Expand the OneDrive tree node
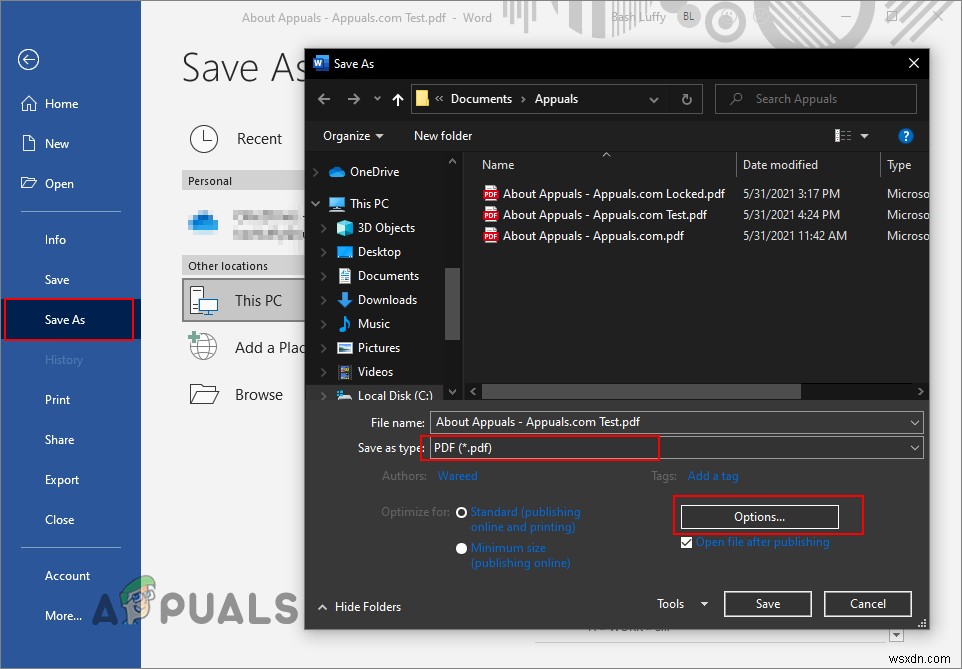This screenshot has height=669, width=962. tap(315, 172)
